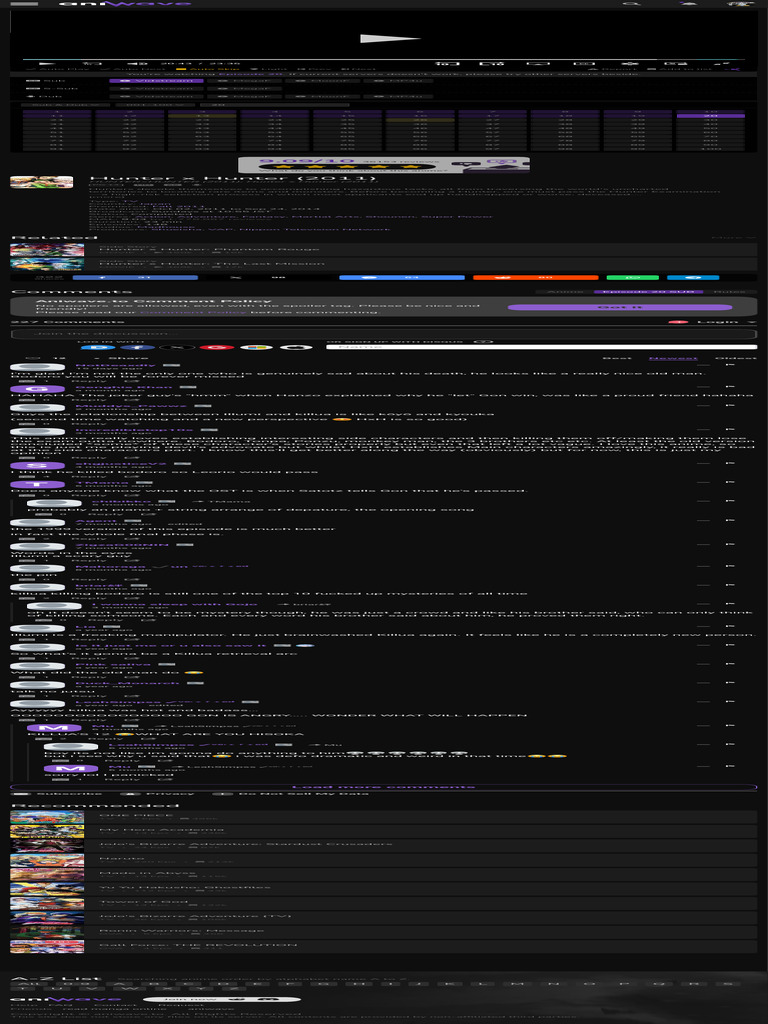Open the Share dropdown above comments
Image resolution: width=768 pixels, height=1024 pixels.
[123, 358]
